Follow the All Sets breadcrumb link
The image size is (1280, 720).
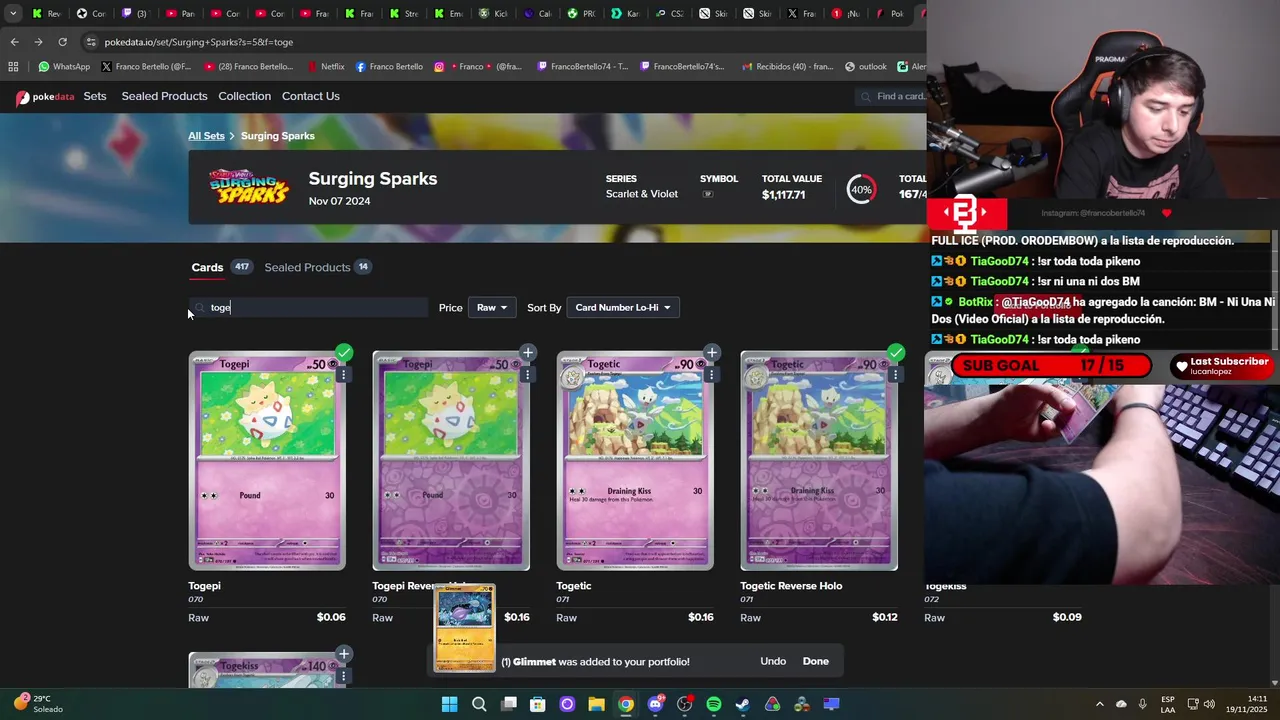coord(206,136)
